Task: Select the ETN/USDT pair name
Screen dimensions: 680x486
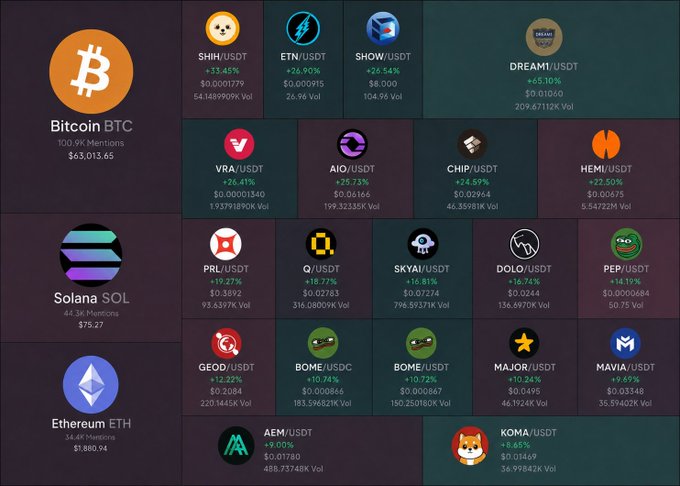Action: coord(303,57)
